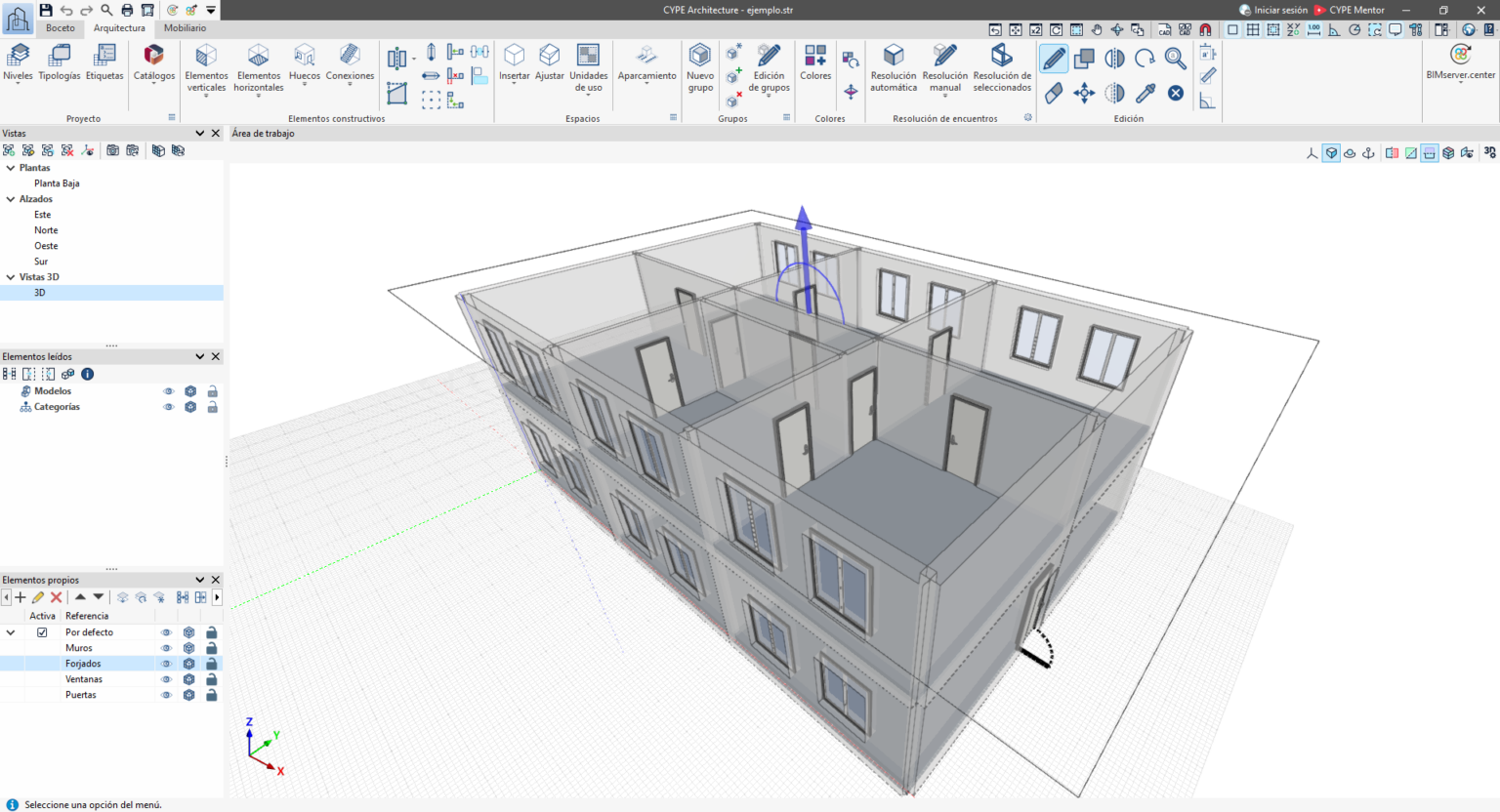Start Resolución manual
This screenshot has width=1500, height=812.
[x=945, y=68]
